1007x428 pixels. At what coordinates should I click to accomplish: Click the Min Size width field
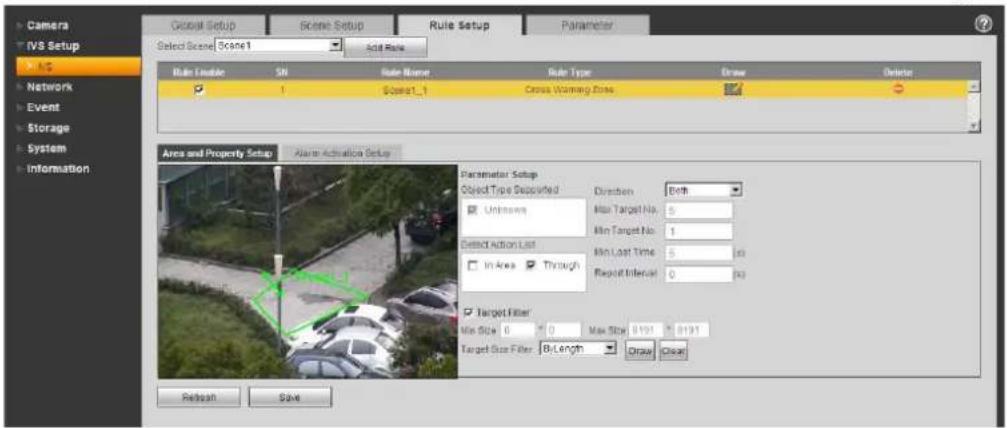point(516,330)
